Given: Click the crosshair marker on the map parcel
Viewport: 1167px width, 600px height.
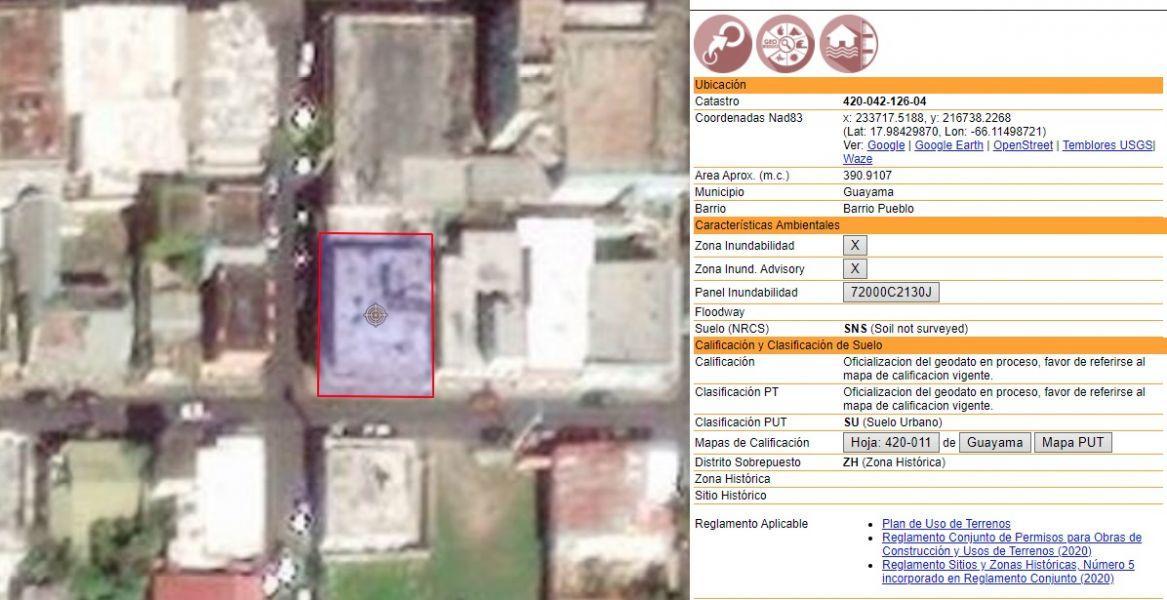Looking at the screenshot, I should (376, 315).
